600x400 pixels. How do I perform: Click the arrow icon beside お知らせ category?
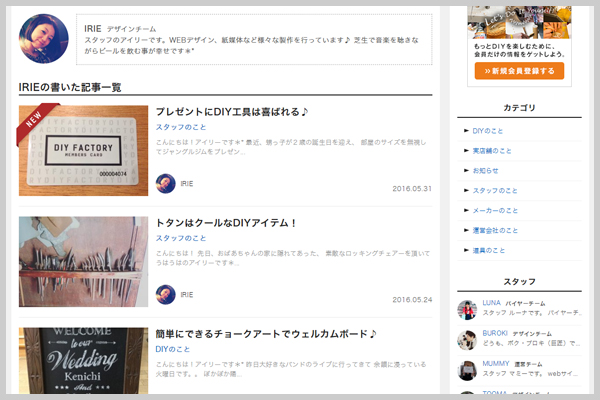coord(466,171)
